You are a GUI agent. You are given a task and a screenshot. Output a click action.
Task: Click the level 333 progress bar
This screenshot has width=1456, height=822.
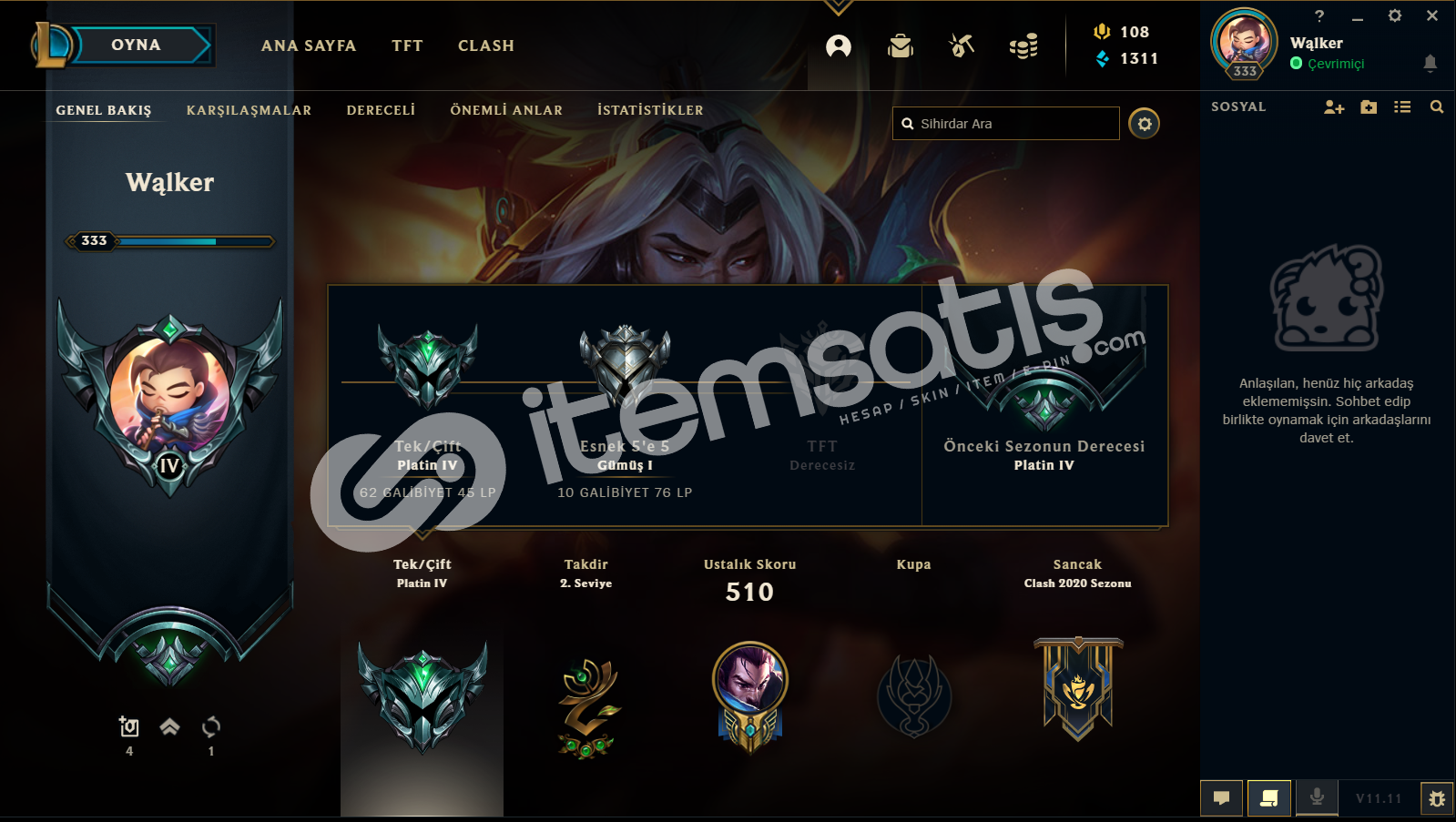pyautogui.click(x=169, y=241)
